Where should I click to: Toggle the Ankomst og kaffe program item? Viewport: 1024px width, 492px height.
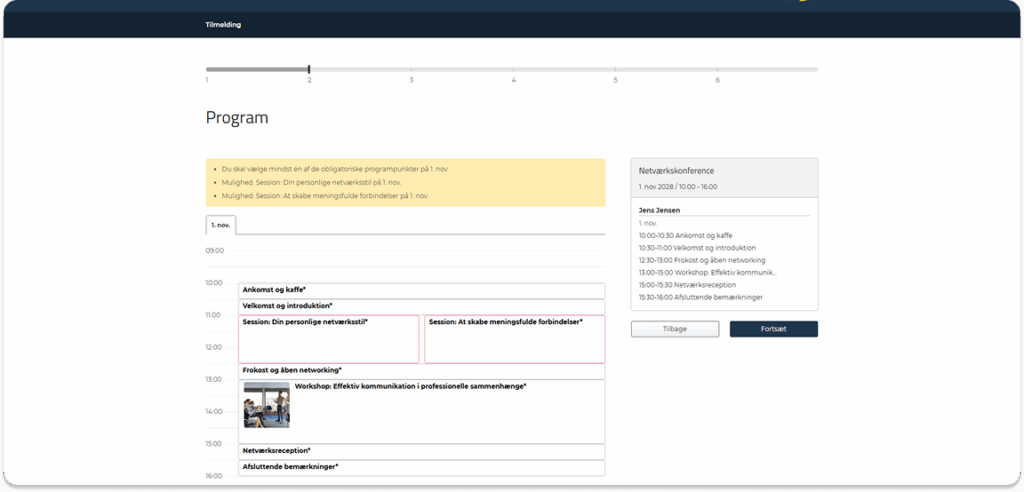tap(421, 290)
